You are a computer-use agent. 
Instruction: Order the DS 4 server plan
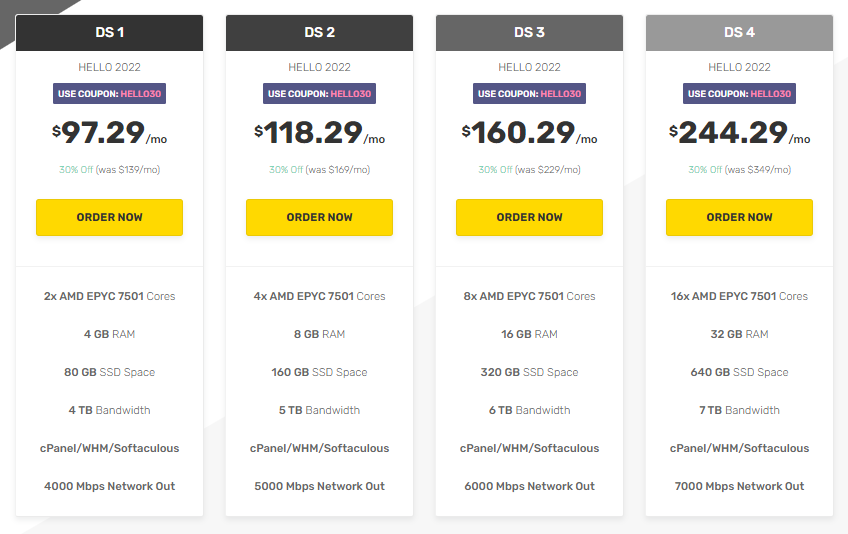click(739, 217)
